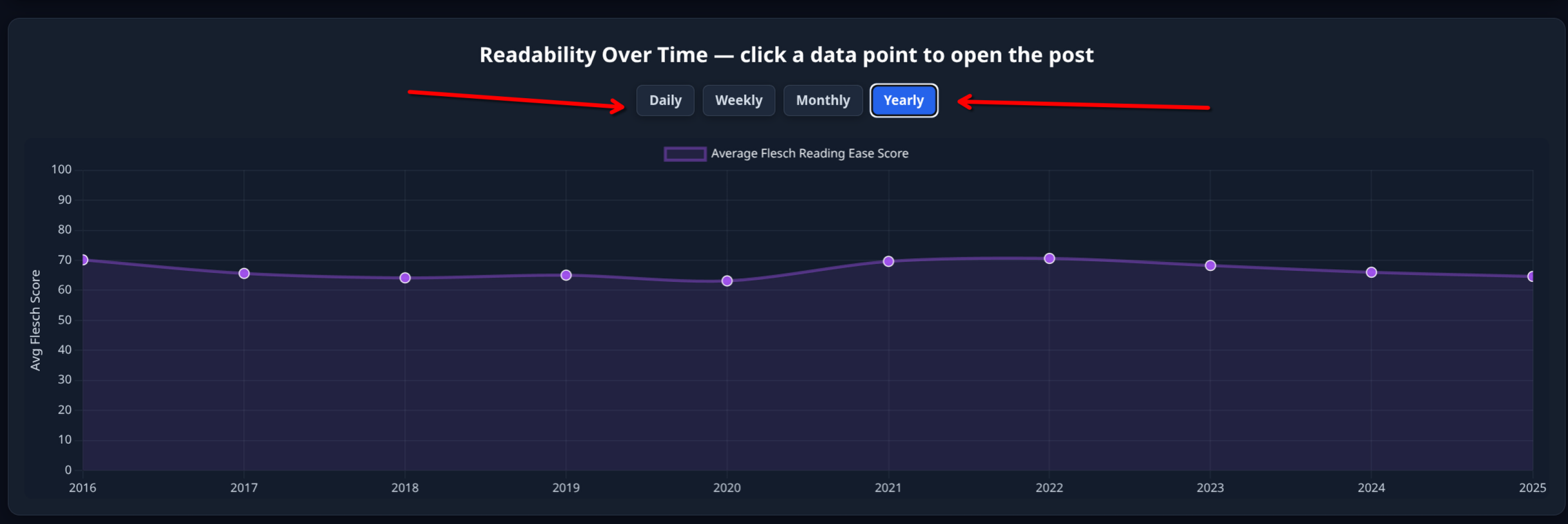The height and width of the screenshot is (524, 1568).
Task: Open the 2022 data point, highest on chart
Action: click(1049, 259)
